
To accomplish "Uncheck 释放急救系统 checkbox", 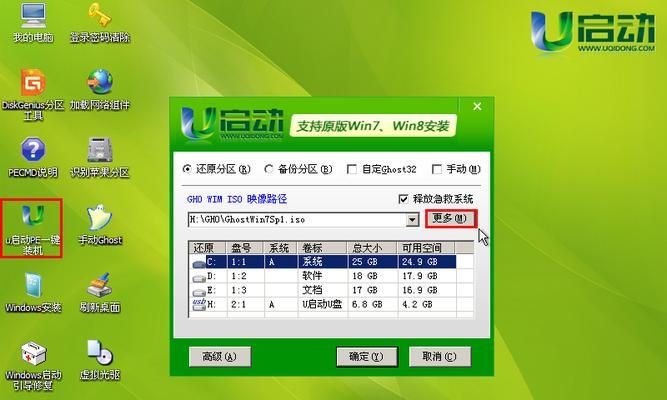I will [x=403, y=199].
